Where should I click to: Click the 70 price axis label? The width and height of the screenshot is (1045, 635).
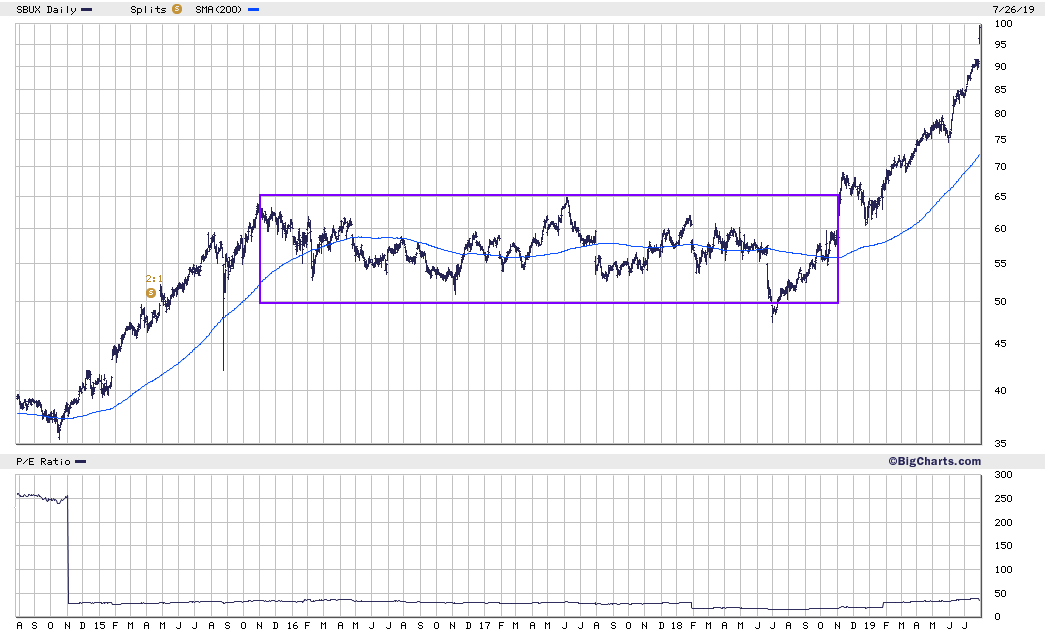click(x=1000, y=167)
